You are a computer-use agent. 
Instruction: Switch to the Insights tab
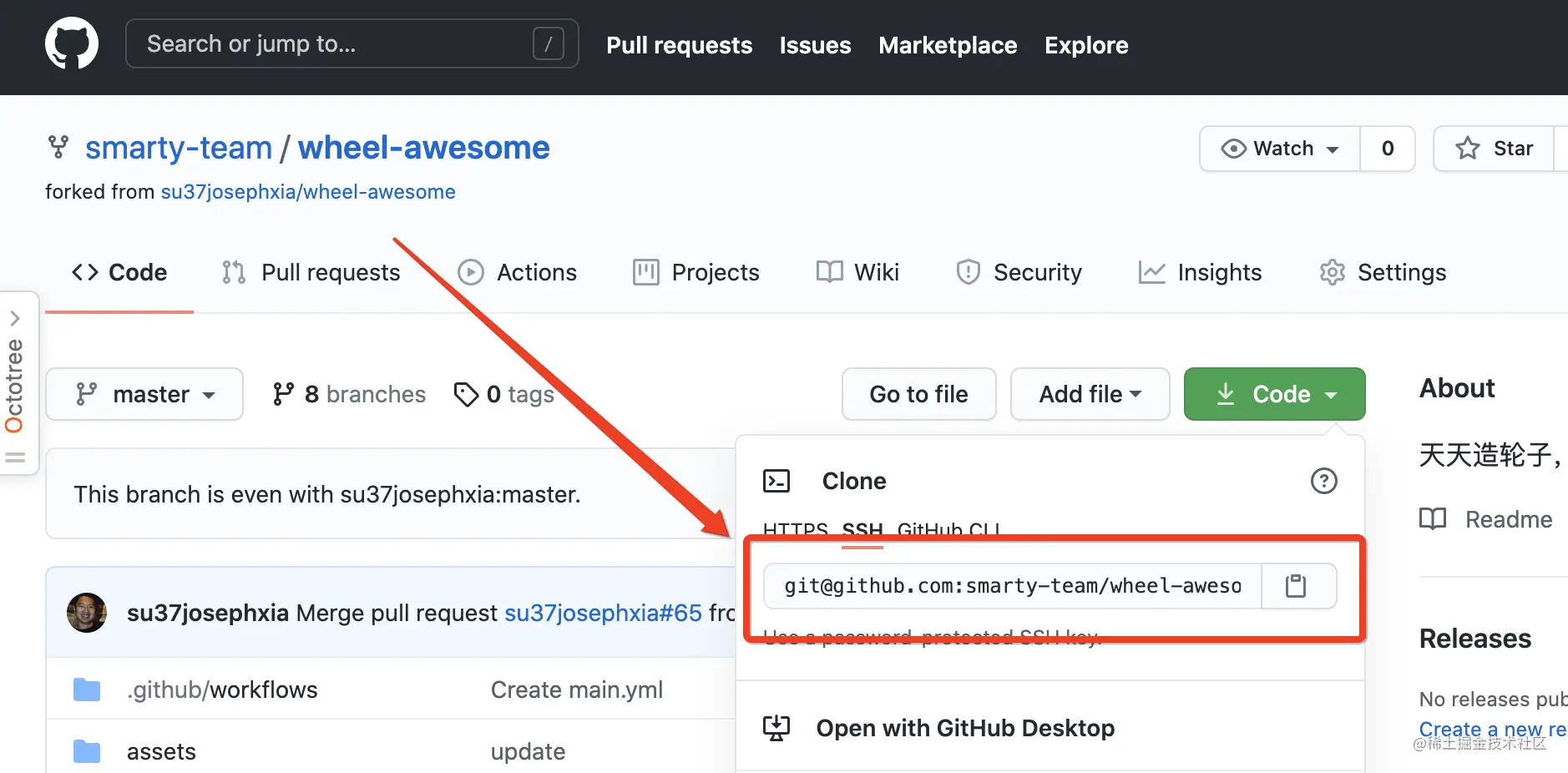(x=1200, y=272)
